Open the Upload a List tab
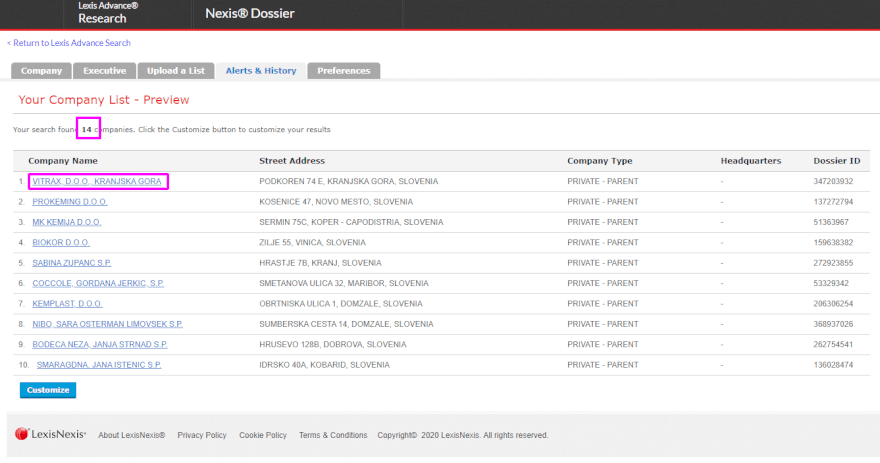Viewport: 880px width, 463px height. (175, 71)
